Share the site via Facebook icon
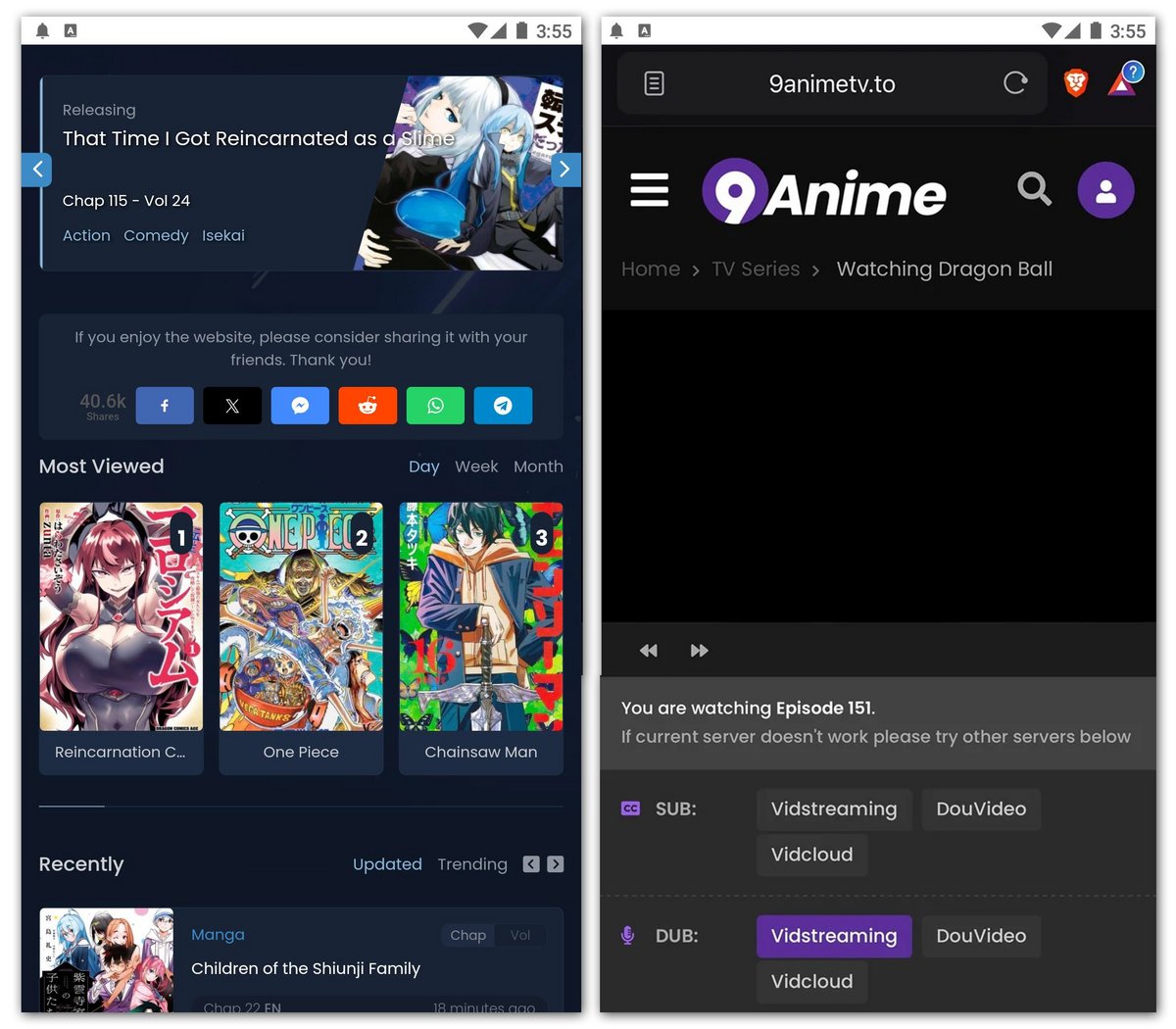1176x1029 pixels. (x=165, y=405)
